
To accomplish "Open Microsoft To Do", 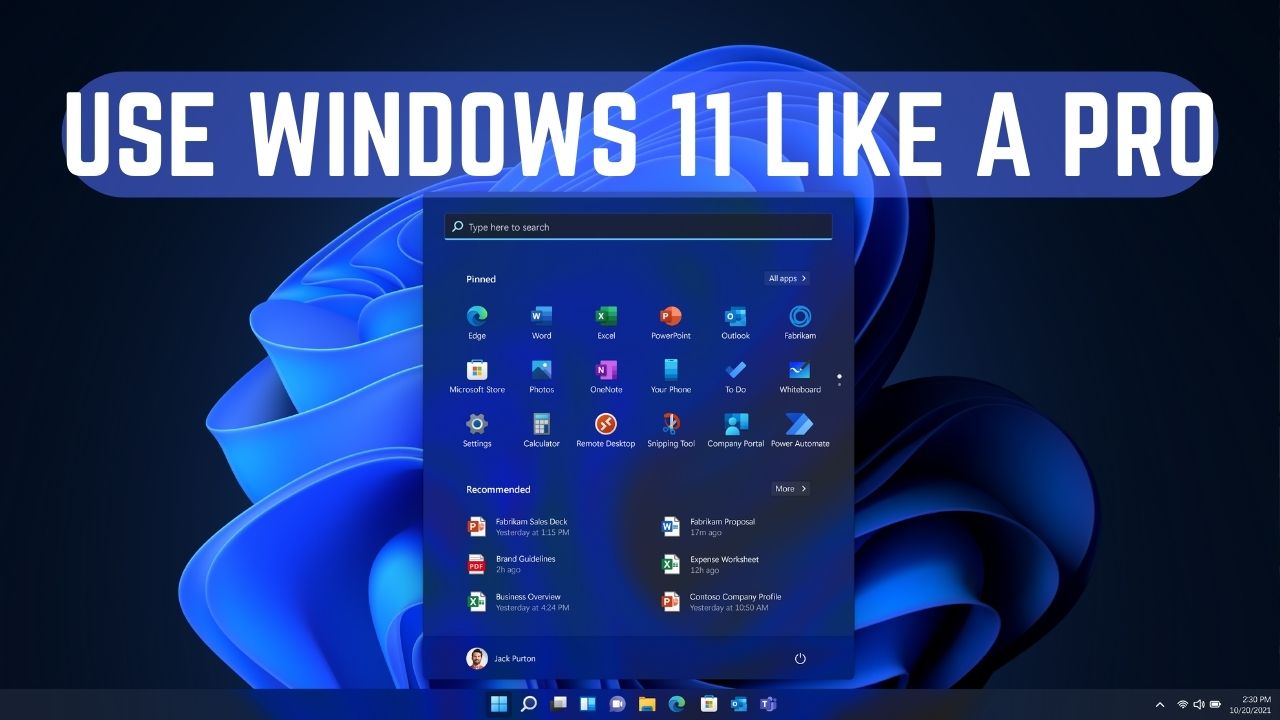I will [x=735, y=370].
